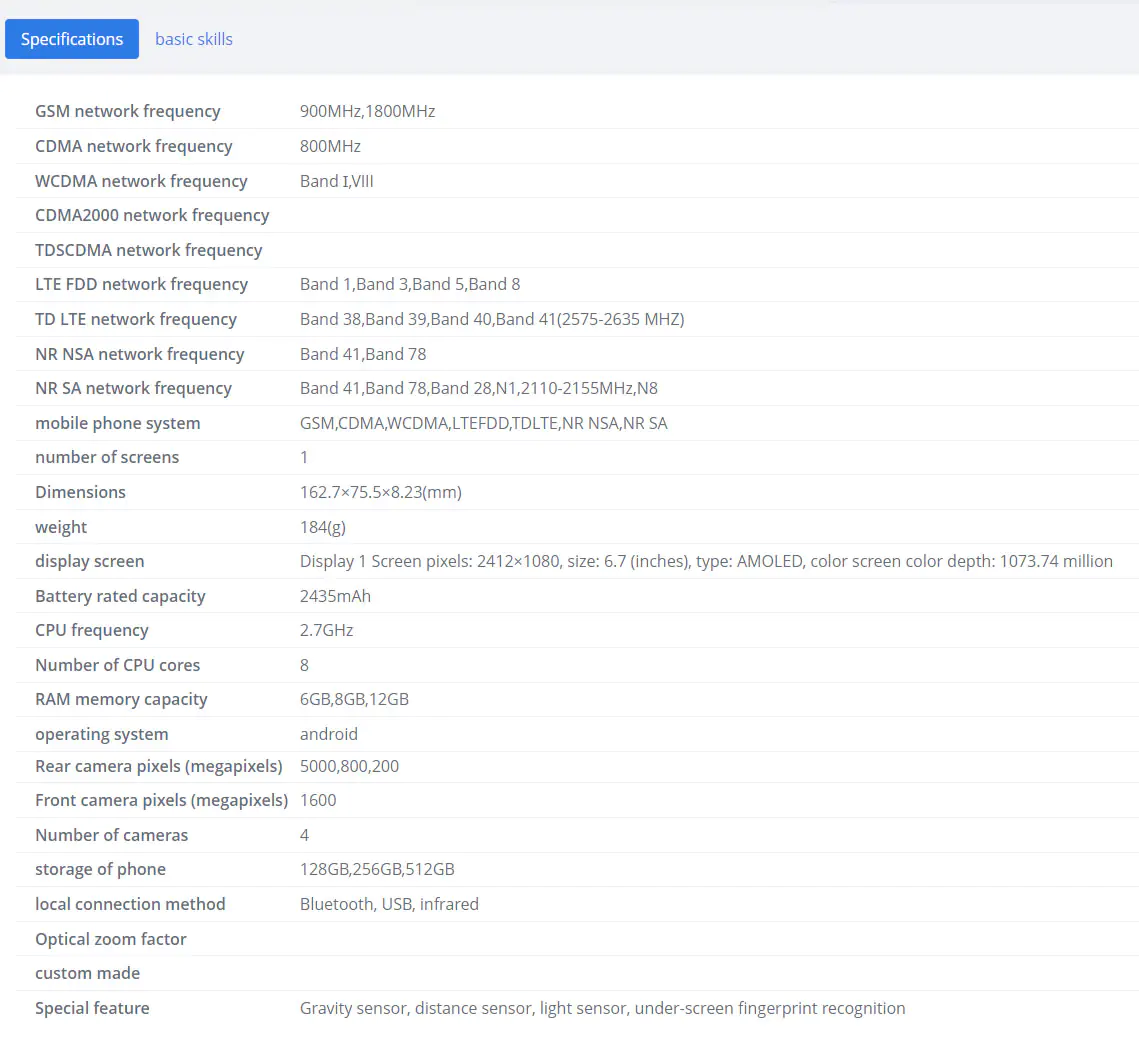Click the Bluetooth, USB, infrared value

(389, 903)
